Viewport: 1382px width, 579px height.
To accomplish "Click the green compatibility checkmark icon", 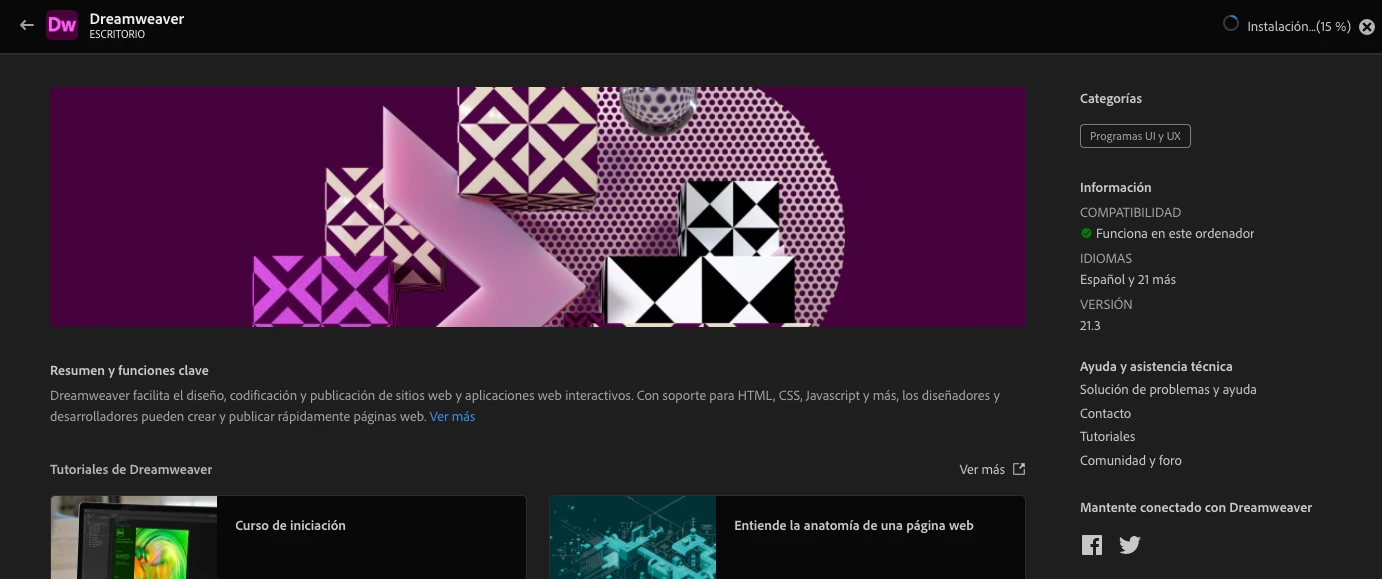I will click(1086, 233).
